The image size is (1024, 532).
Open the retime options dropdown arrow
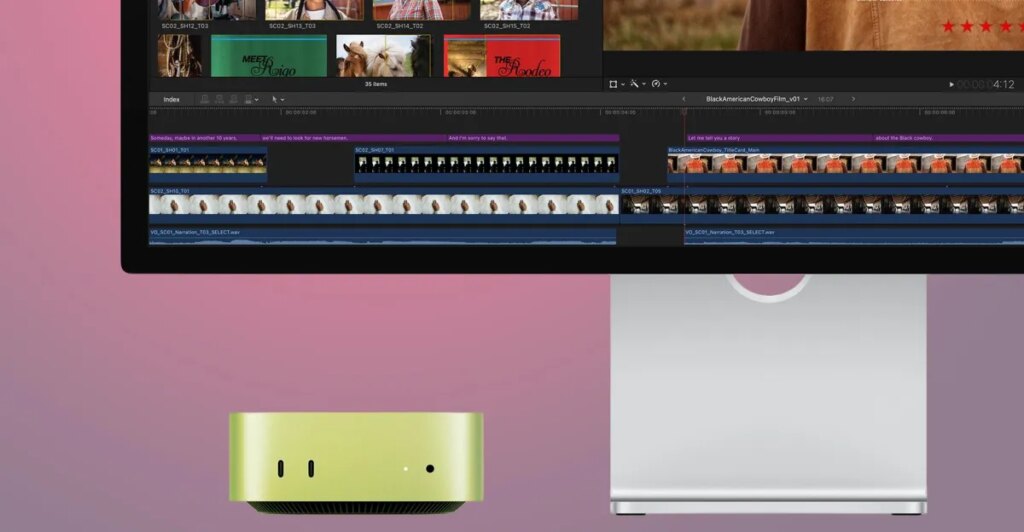coord(665,84)
